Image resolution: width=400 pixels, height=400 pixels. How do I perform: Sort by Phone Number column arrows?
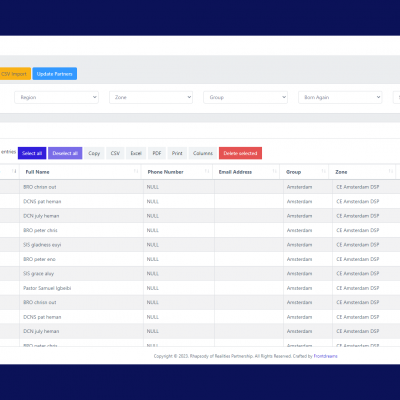(x=207, y=171)
